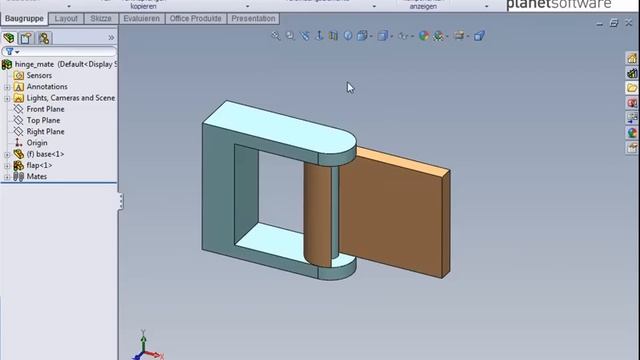Select the Top Plane item
Viewport: 640px width, 360px height.
(x=43, y=120)
